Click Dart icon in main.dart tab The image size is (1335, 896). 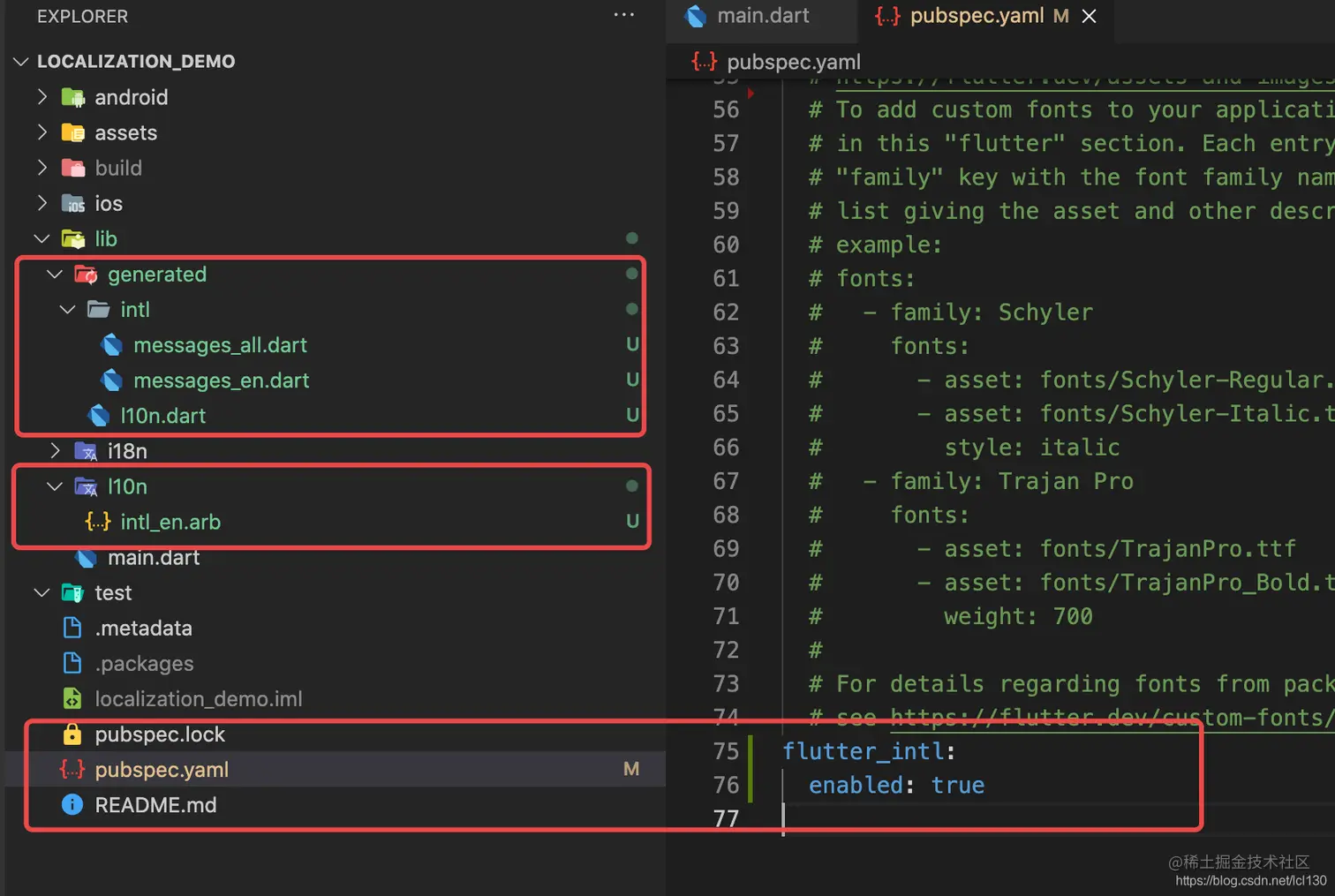696,16
